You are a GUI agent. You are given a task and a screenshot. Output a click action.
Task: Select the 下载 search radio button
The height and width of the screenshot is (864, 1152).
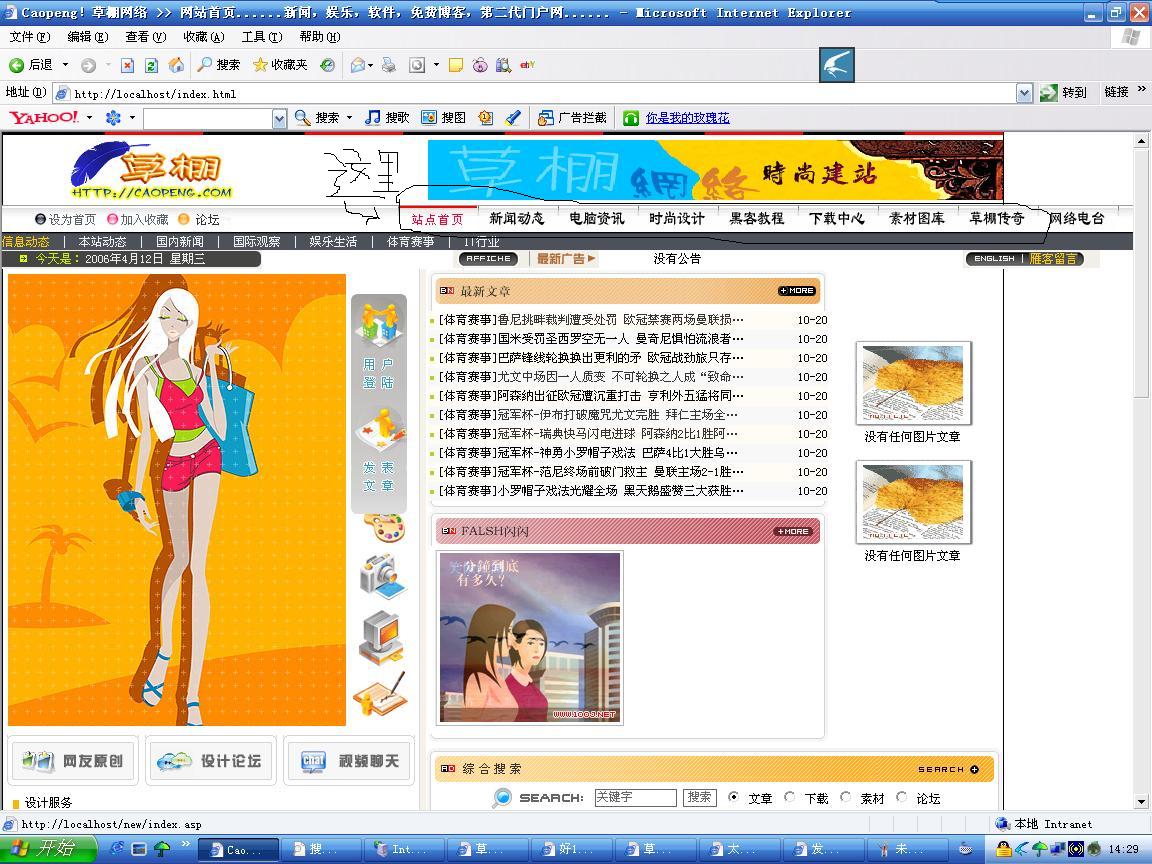pos(790,797)
